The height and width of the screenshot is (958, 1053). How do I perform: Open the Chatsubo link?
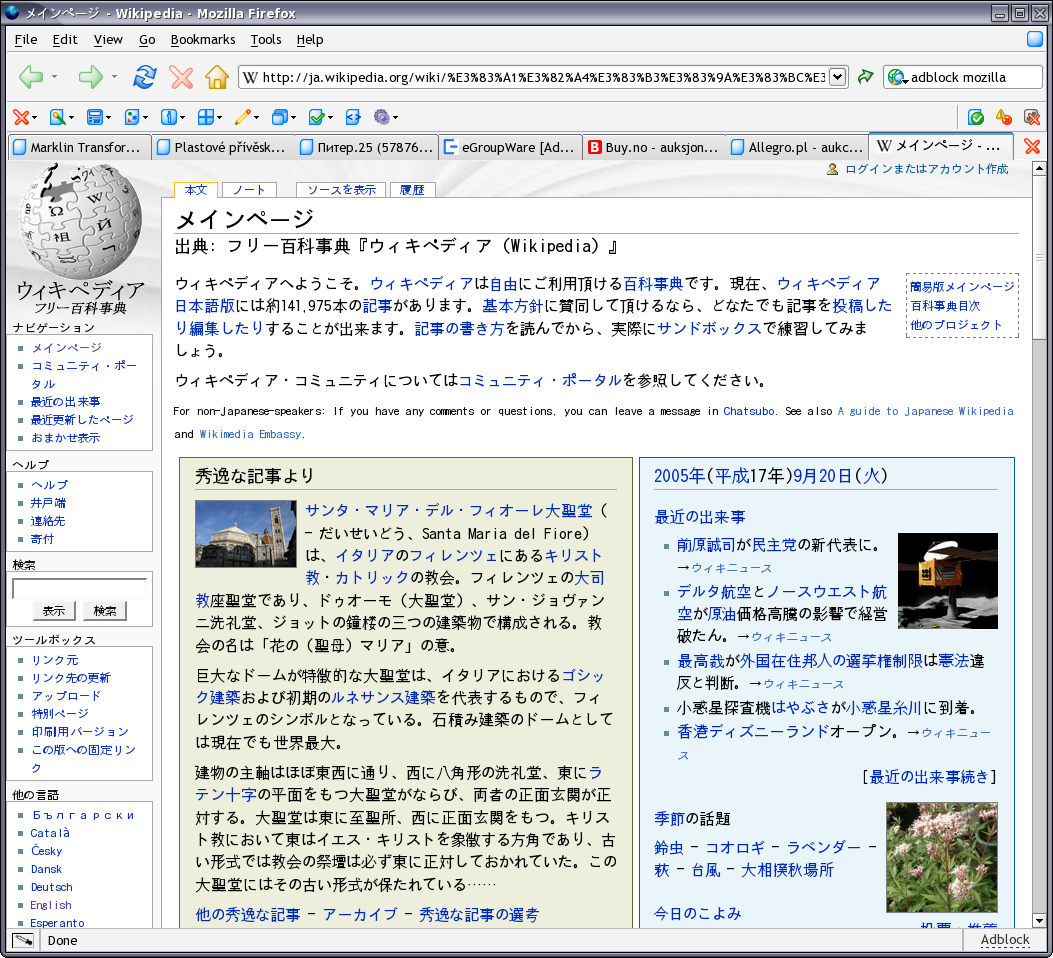[x=748, y=411]
